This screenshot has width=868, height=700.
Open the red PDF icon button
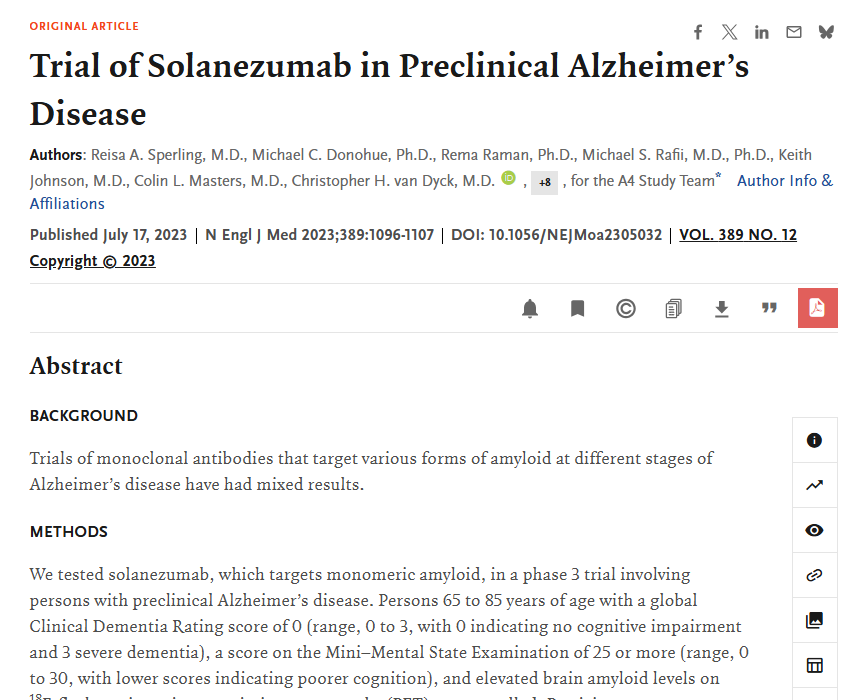pyautogui.click(x=817, y=308)
